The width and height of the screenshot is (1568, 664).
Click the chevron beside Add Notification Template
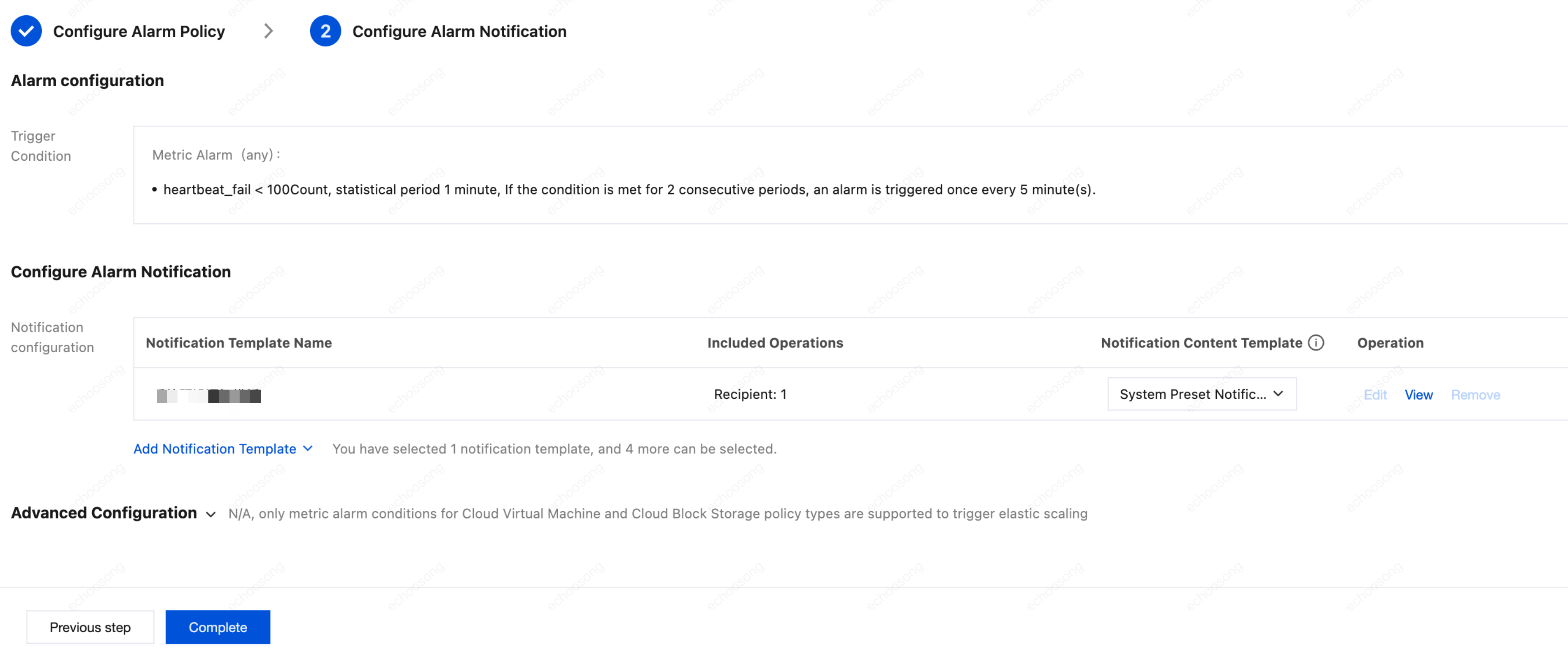pyautogui.click(x=308, y=449)
